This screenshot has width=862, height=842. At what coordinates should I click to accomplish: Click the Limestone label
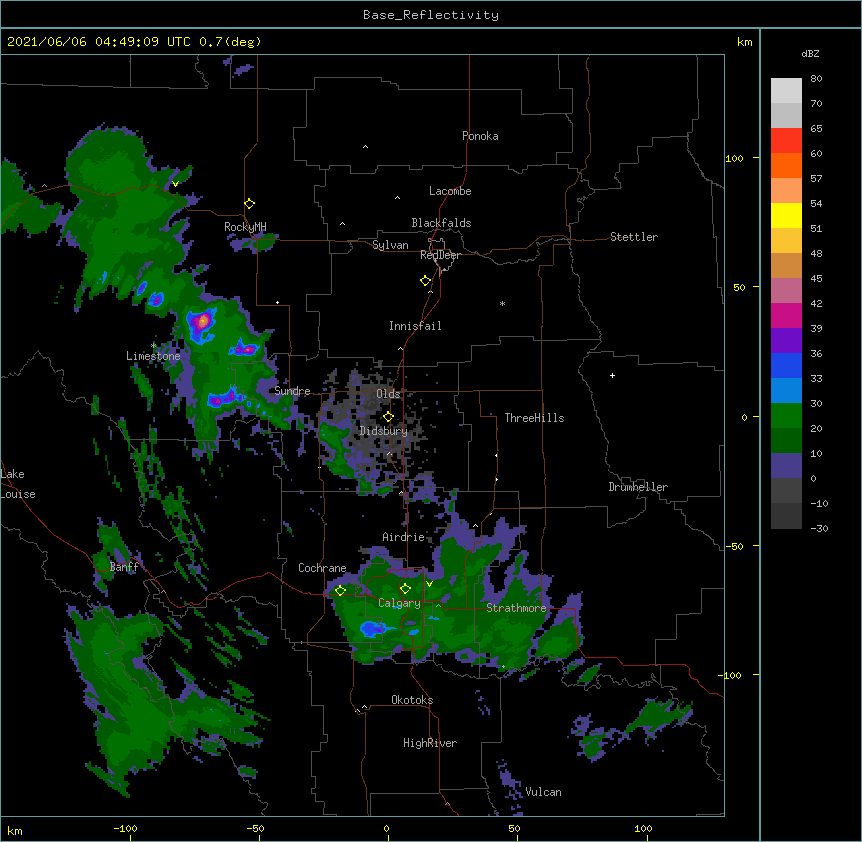(153, 356)
